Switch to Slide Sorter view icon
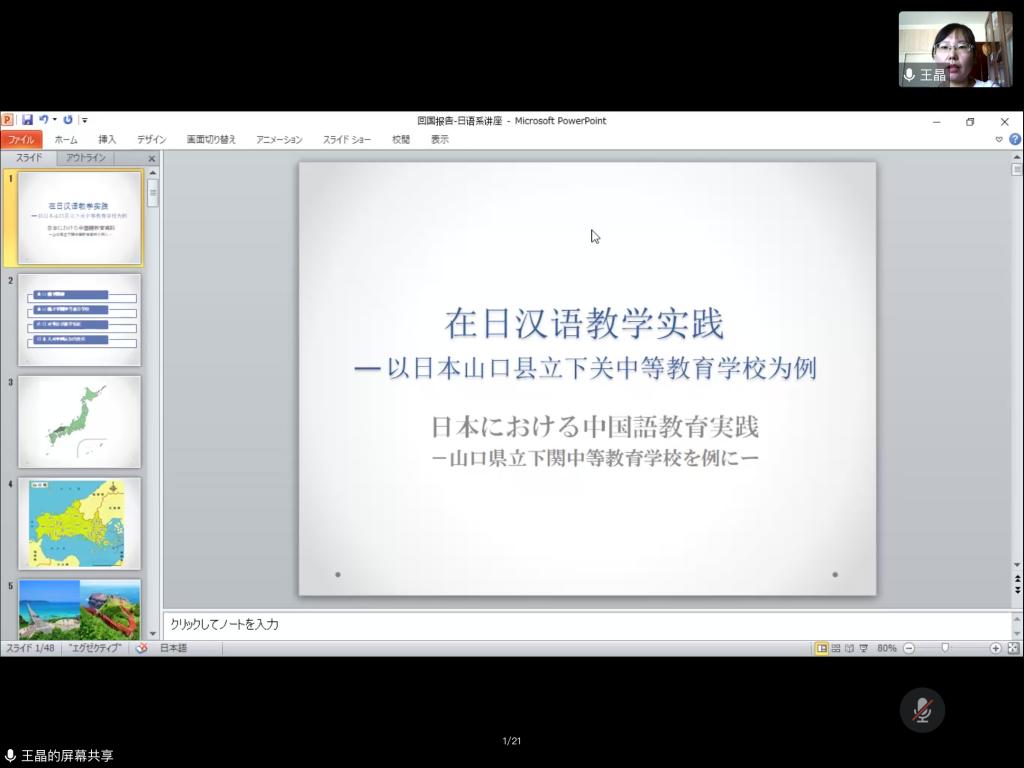The width and height of the screenshot is (1024, 768). [836, 649]
